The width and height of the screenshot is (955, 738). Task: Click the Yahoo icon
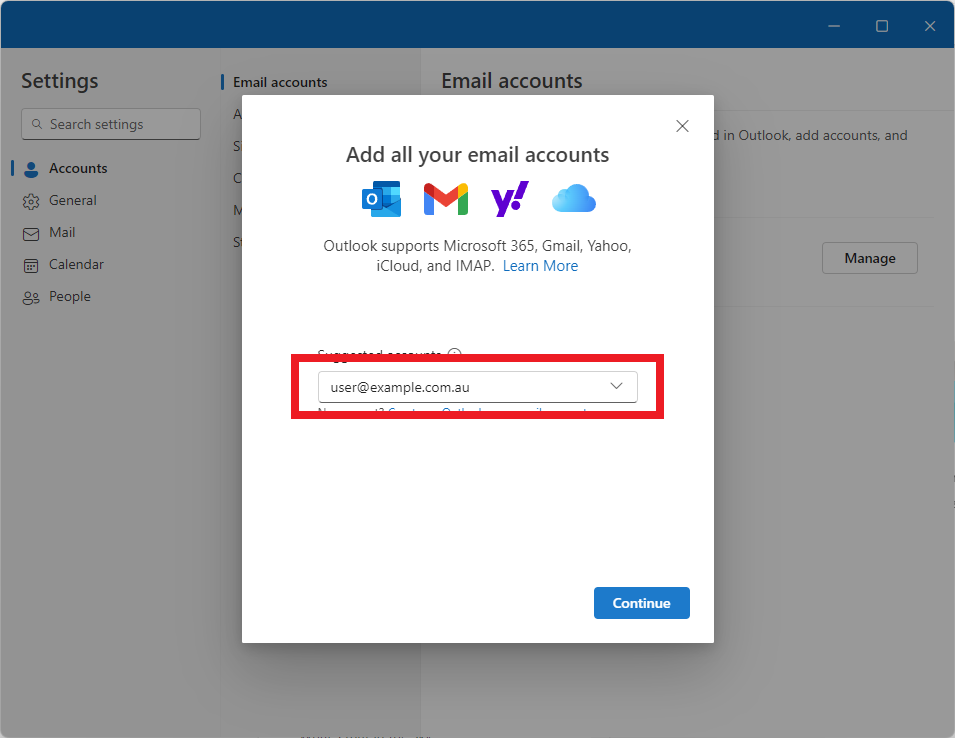pyautogui.click(x=509, y=199)
